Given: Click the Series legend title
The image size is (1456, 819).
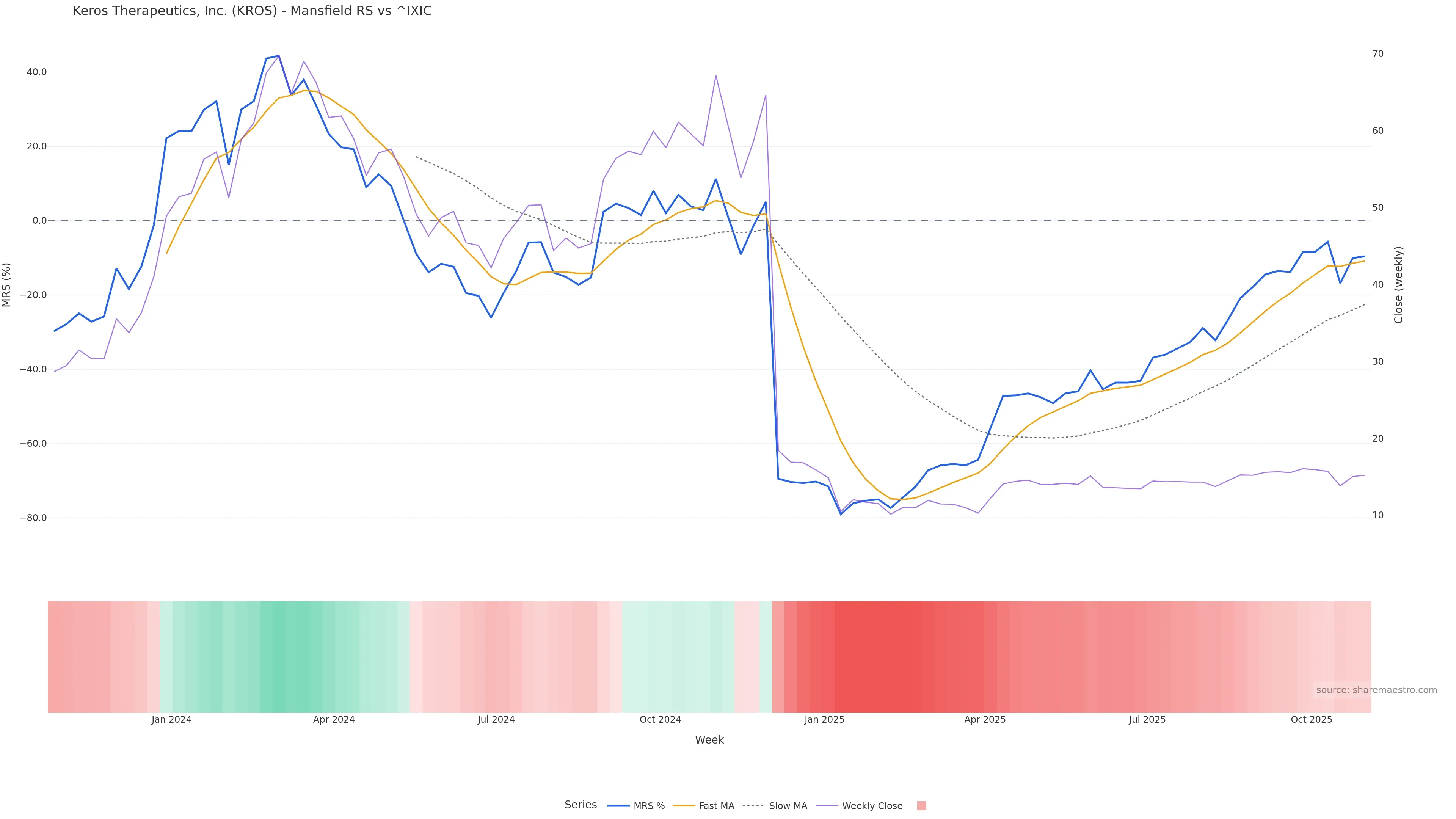Looking at the screenshot, I should [x=581, y=805].
